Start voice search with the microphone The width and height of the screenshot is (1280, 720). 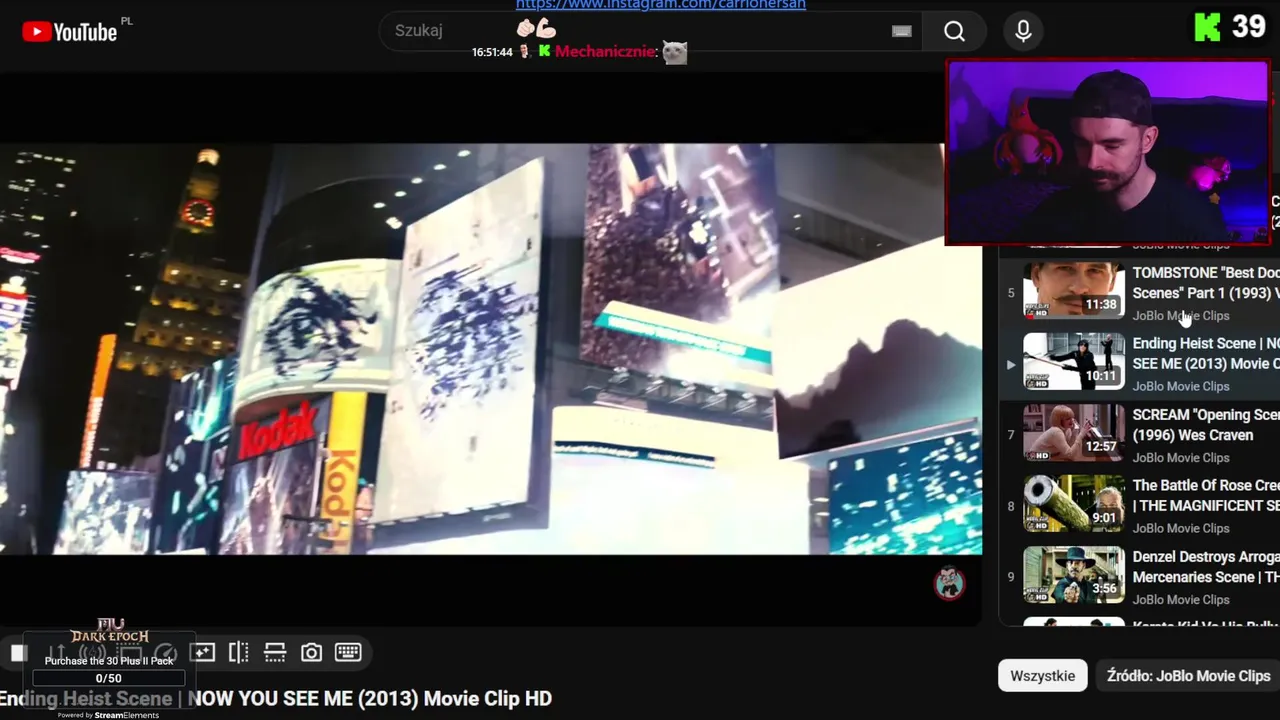1023,31
